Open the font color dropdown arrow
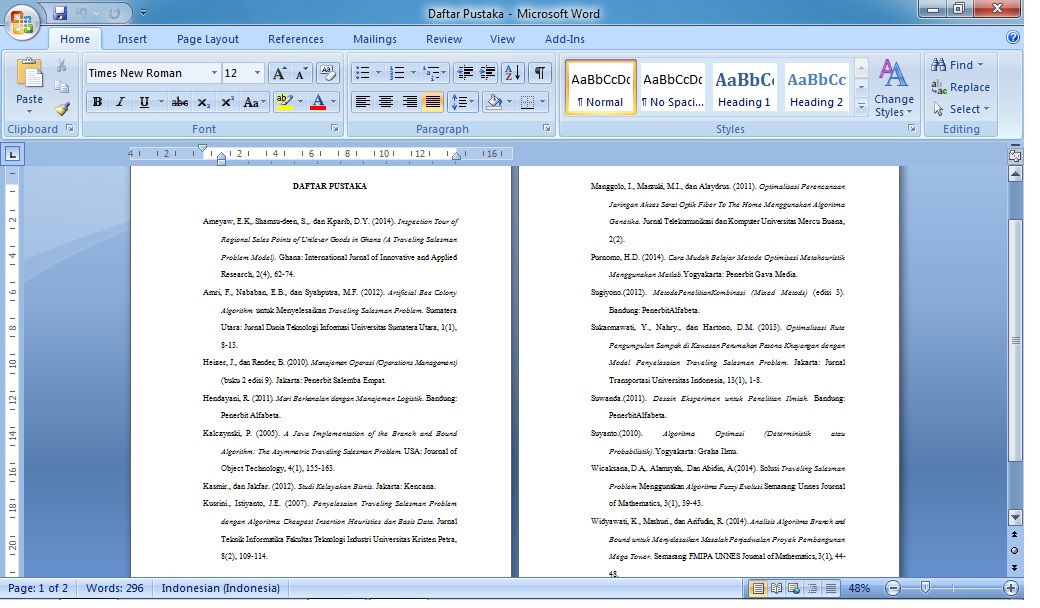1040x608 pixels. tap(333, 102)
